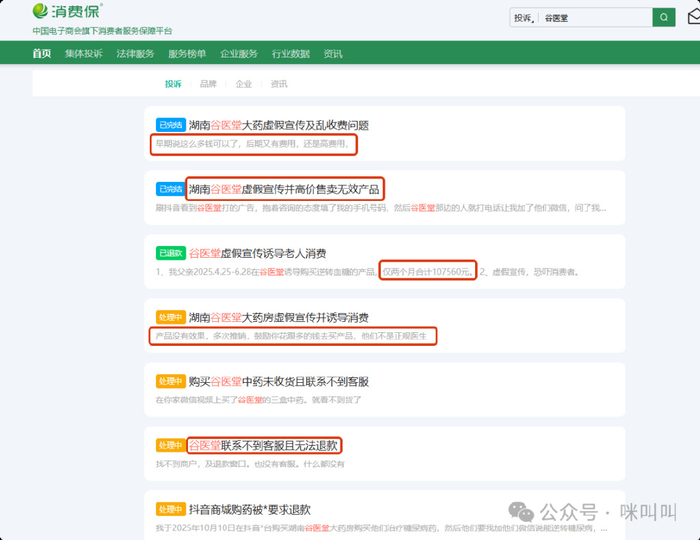The width and height of the screenshot is (700, 540).
Task: Select the 投诉 results tab
Action: (x=173, y=84)
